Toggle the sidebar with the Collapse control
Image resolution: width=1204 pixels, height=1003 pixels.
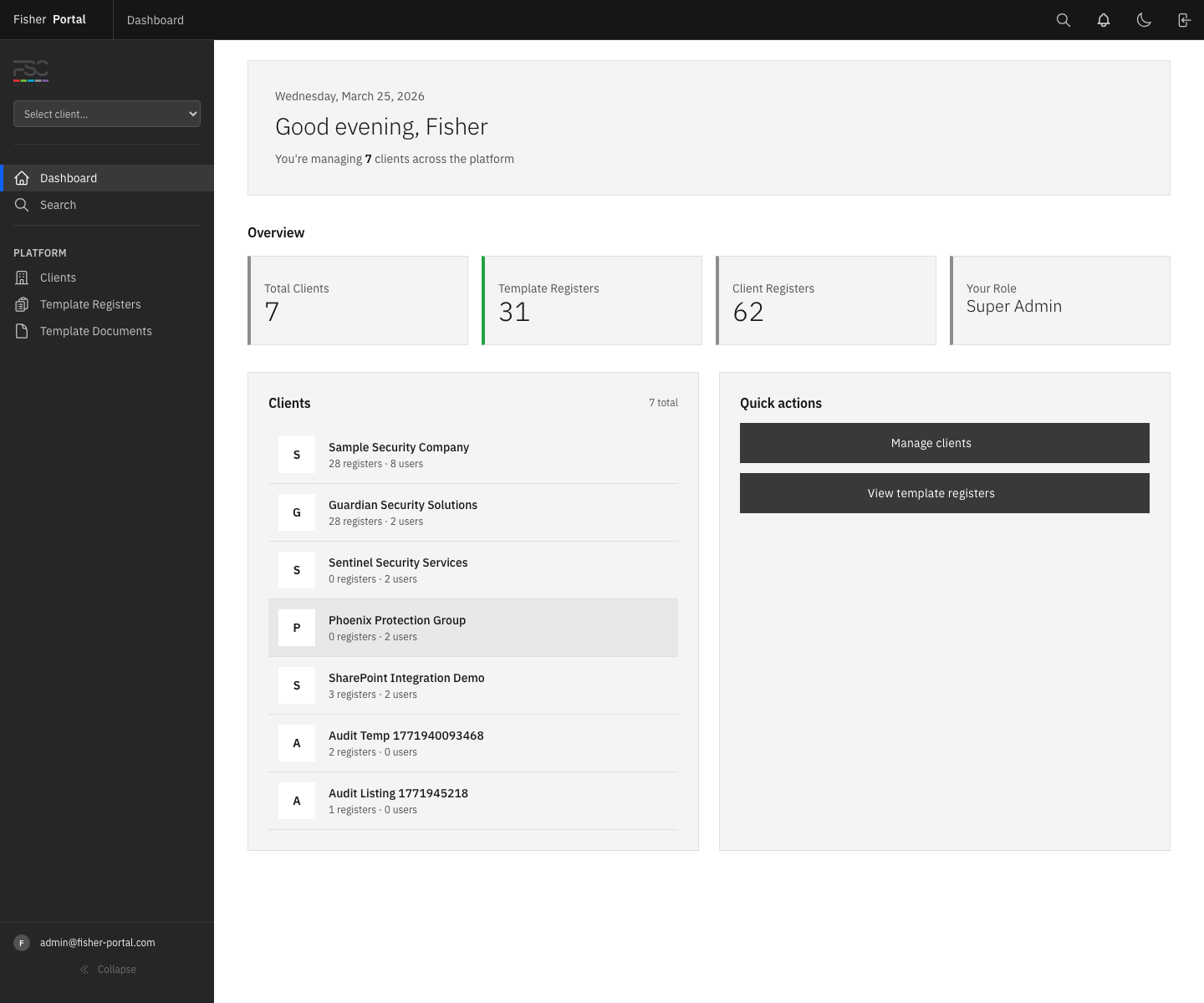point(107,969)
